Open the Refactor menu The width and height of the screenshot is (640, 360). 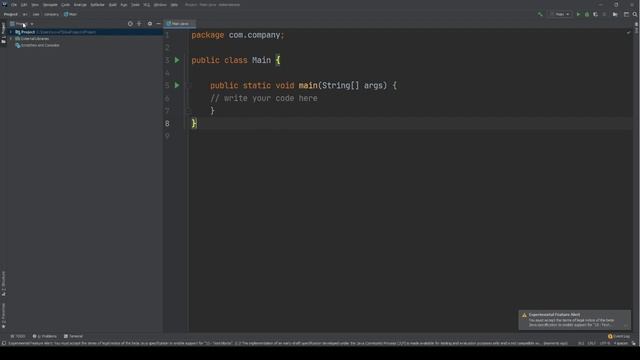coord(98,4)
